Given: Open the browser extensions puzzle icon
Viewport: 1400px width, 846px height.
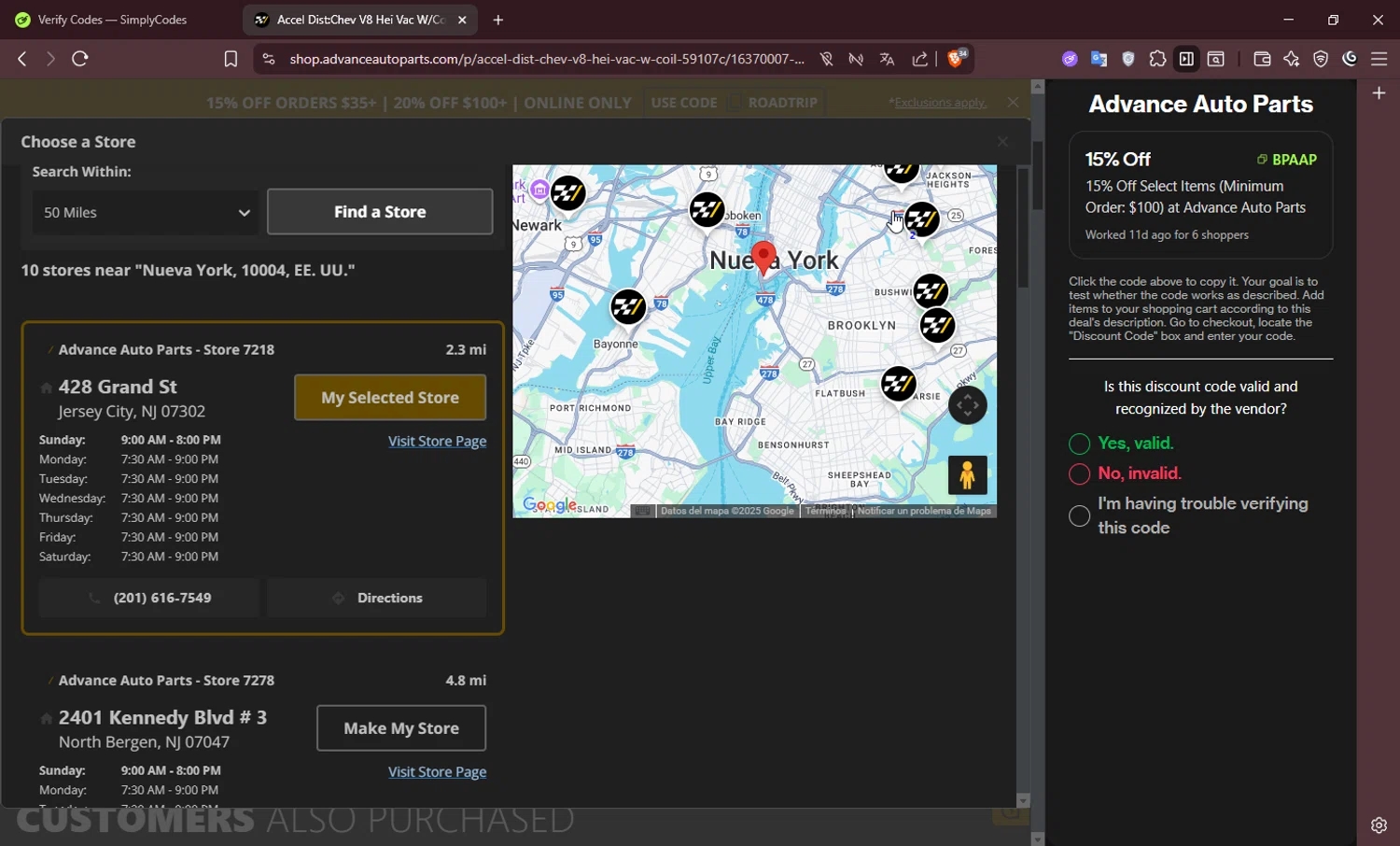Looking at the screenshot, I should [x=1157, y=59].
